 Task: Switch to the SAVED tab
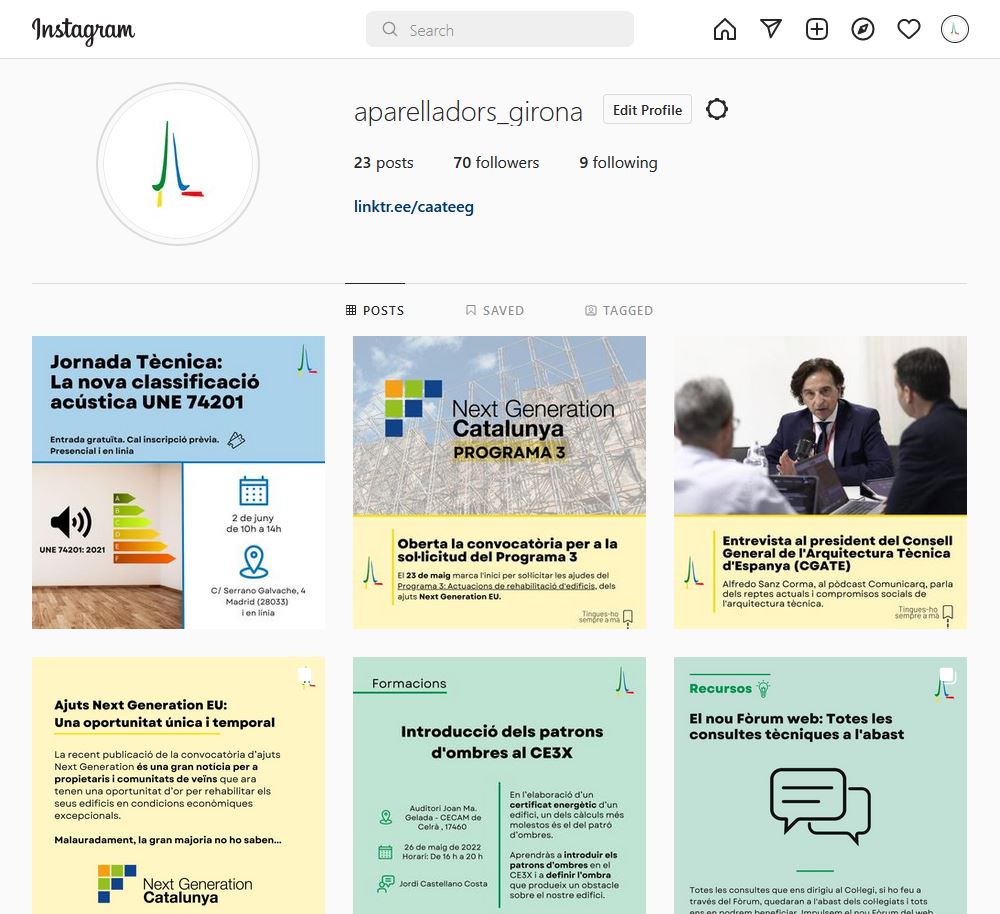(495, 311)
